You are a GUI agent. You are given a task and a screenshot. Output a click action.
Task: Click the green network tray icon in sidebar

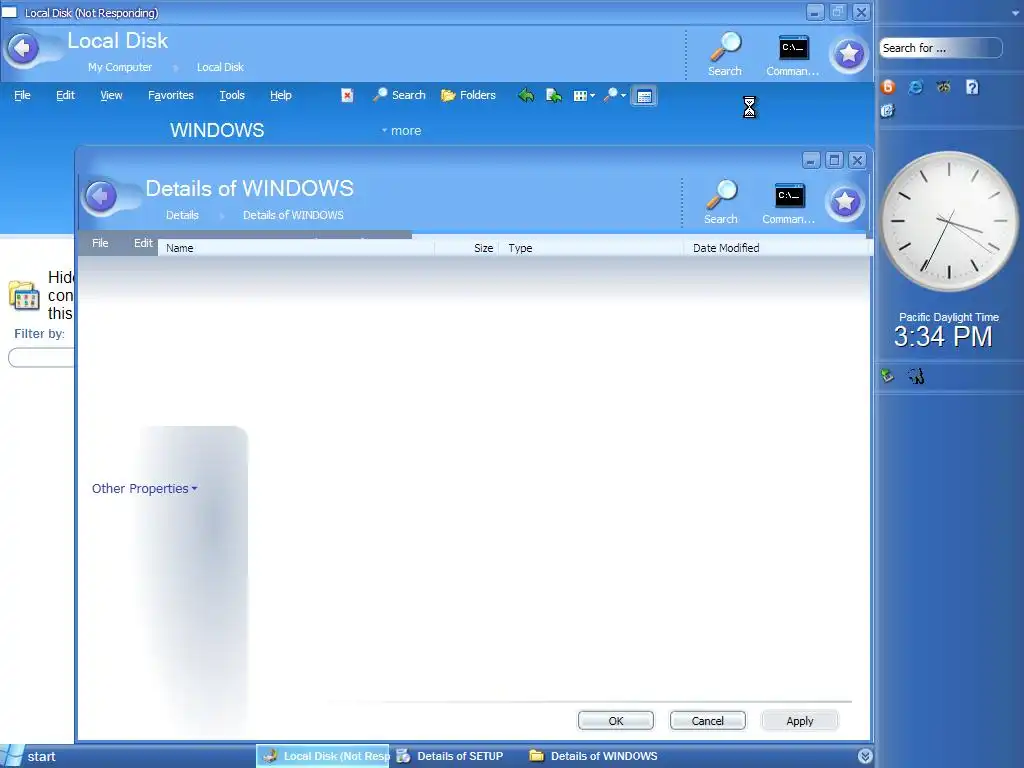coord(888,376)
